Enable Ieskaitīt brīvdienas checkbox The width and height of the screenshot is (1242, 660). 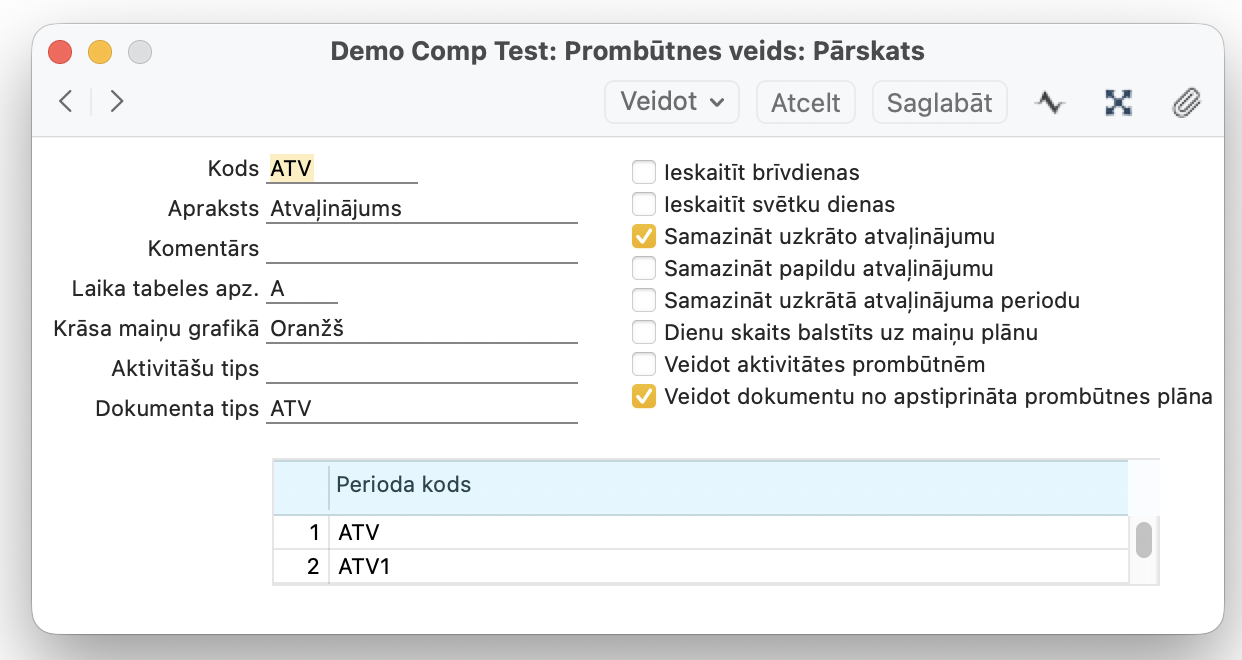[x=644, y=173]
